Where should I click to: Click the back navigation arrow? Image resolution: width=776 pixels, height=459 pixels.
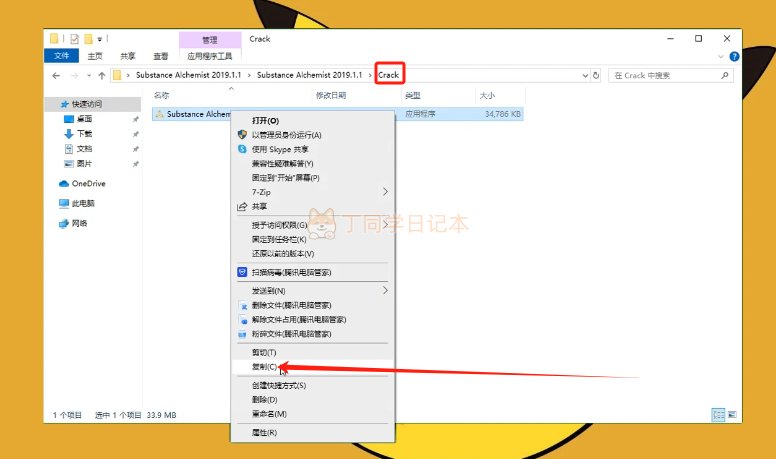[56, 75]
